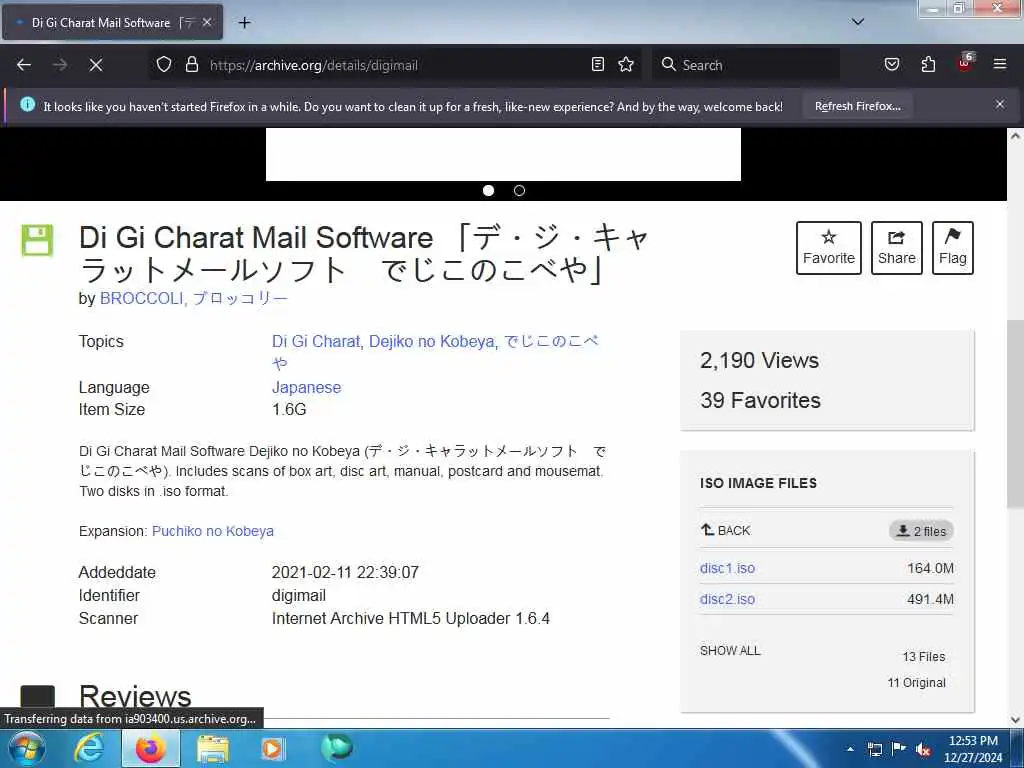Launch Internet Explorer from taskbar

[x=89, y=748]
